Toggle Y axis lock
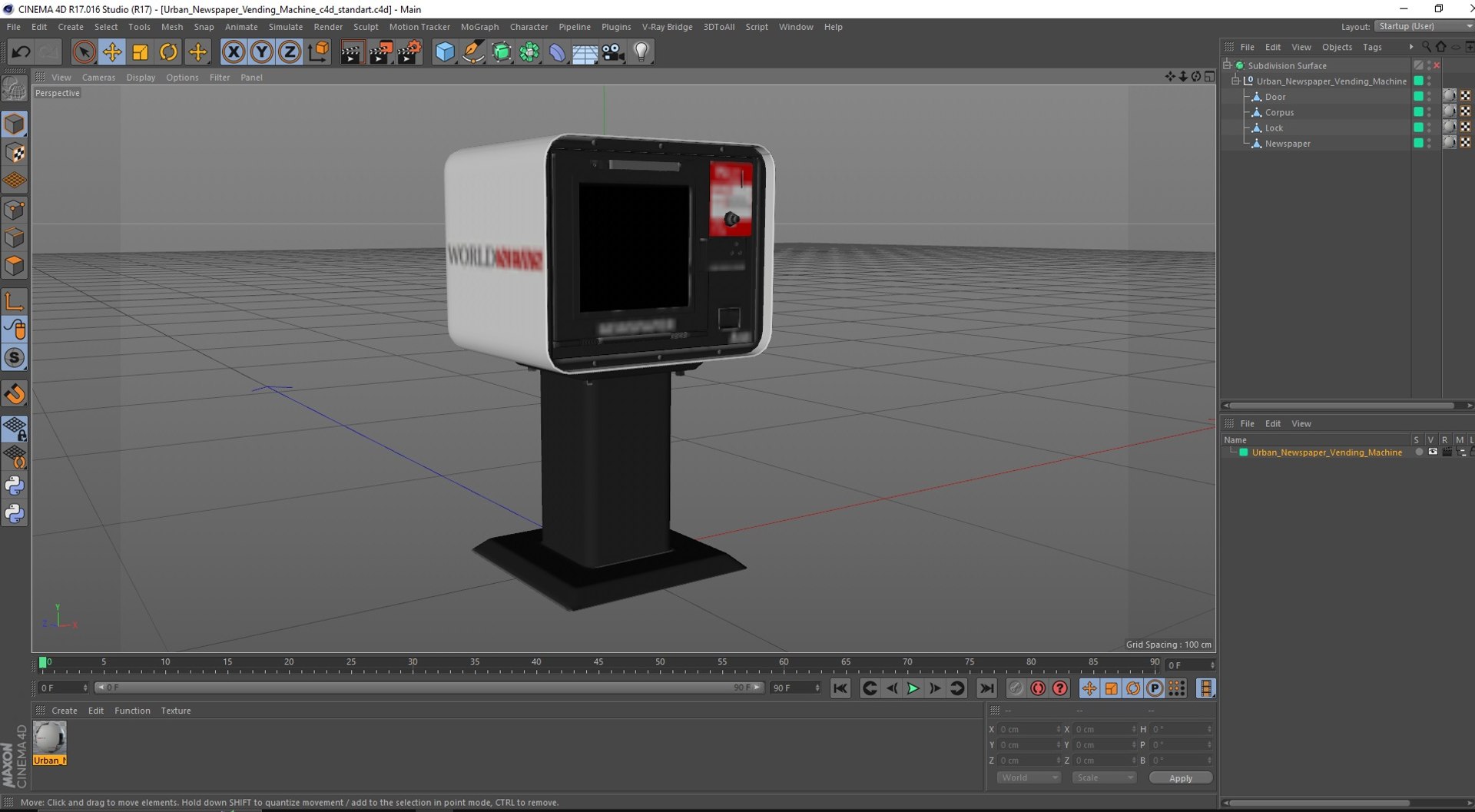The width and height of the screenshot is (1475, 812). click(x=261, y=52)
